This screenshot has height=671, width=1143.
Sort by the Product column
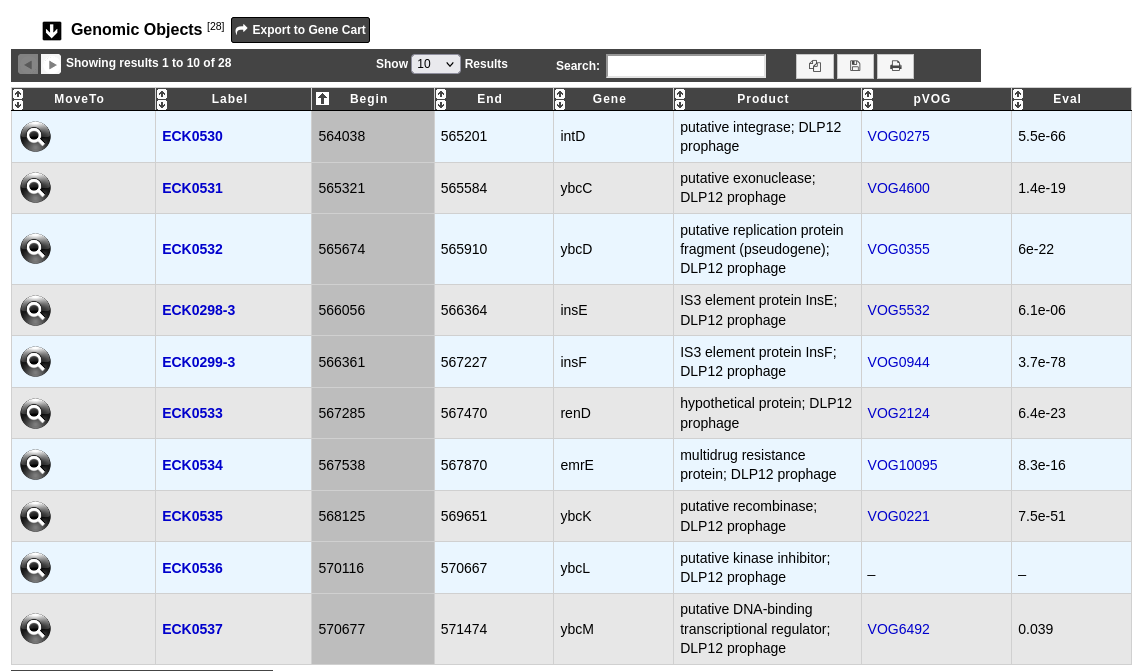(x=767, y=99)
